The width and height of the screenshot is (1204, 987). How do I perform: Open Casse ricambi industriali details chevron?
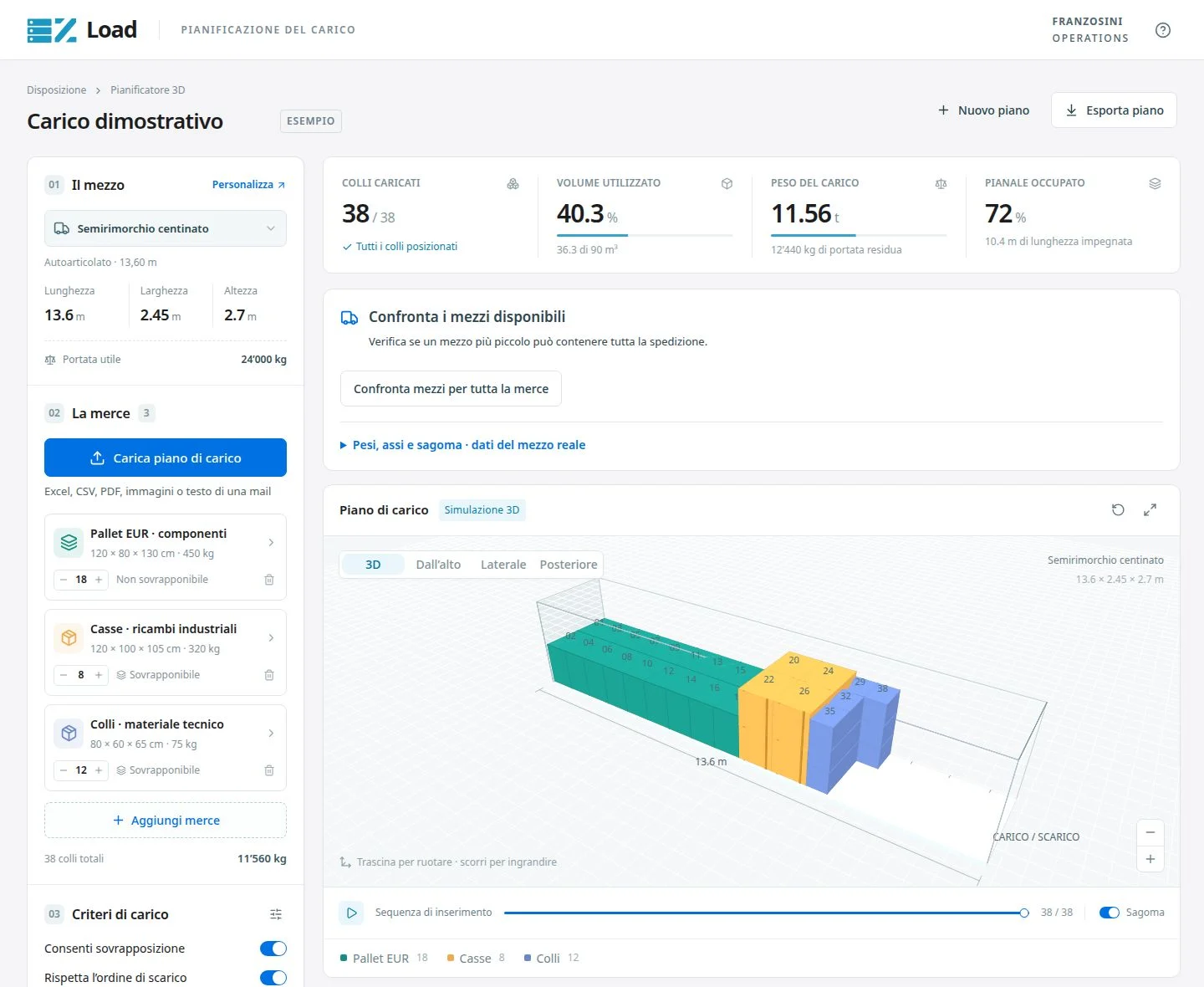point(271,638)
